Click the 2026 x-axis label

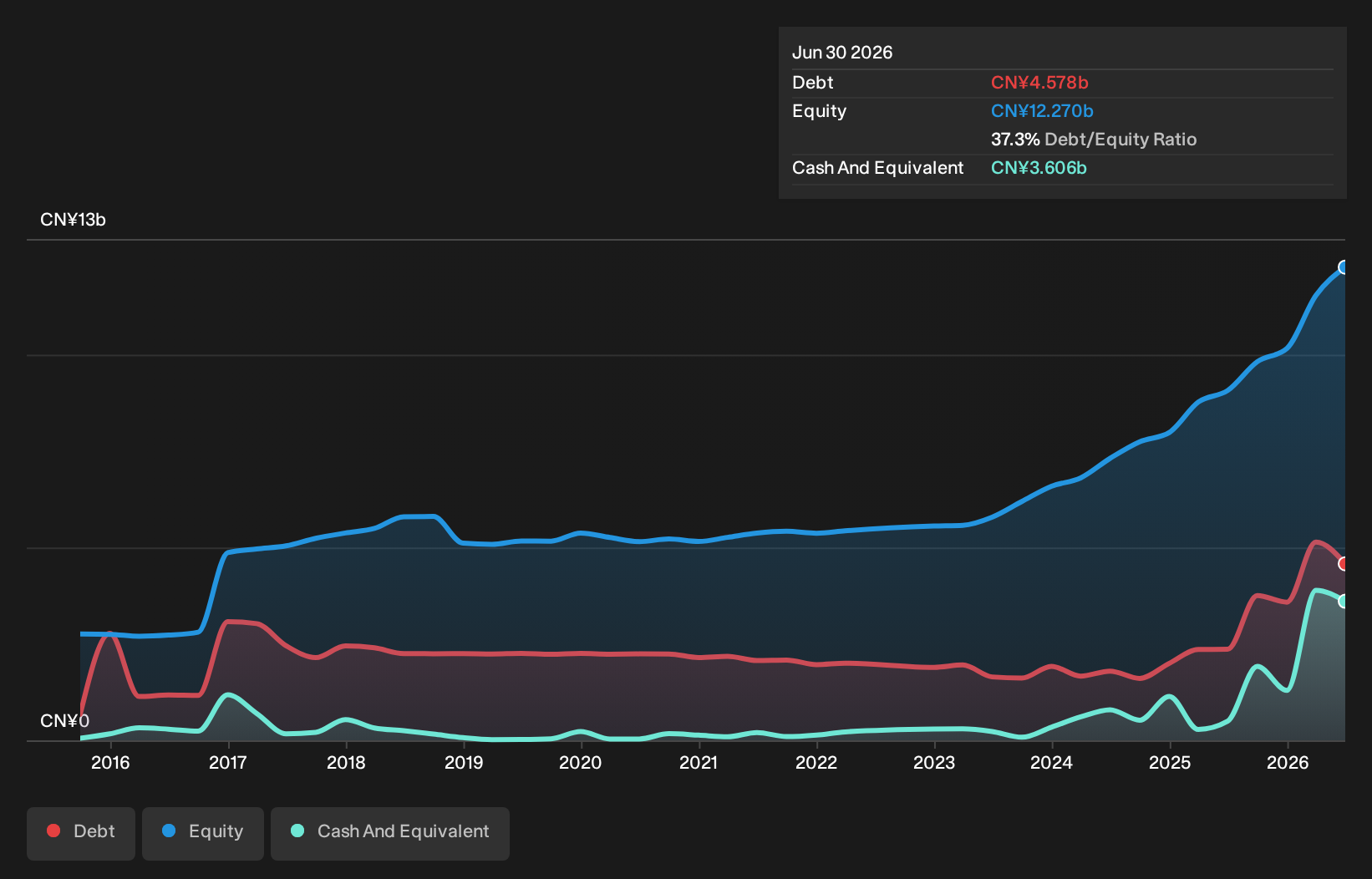coord(1288,762)
